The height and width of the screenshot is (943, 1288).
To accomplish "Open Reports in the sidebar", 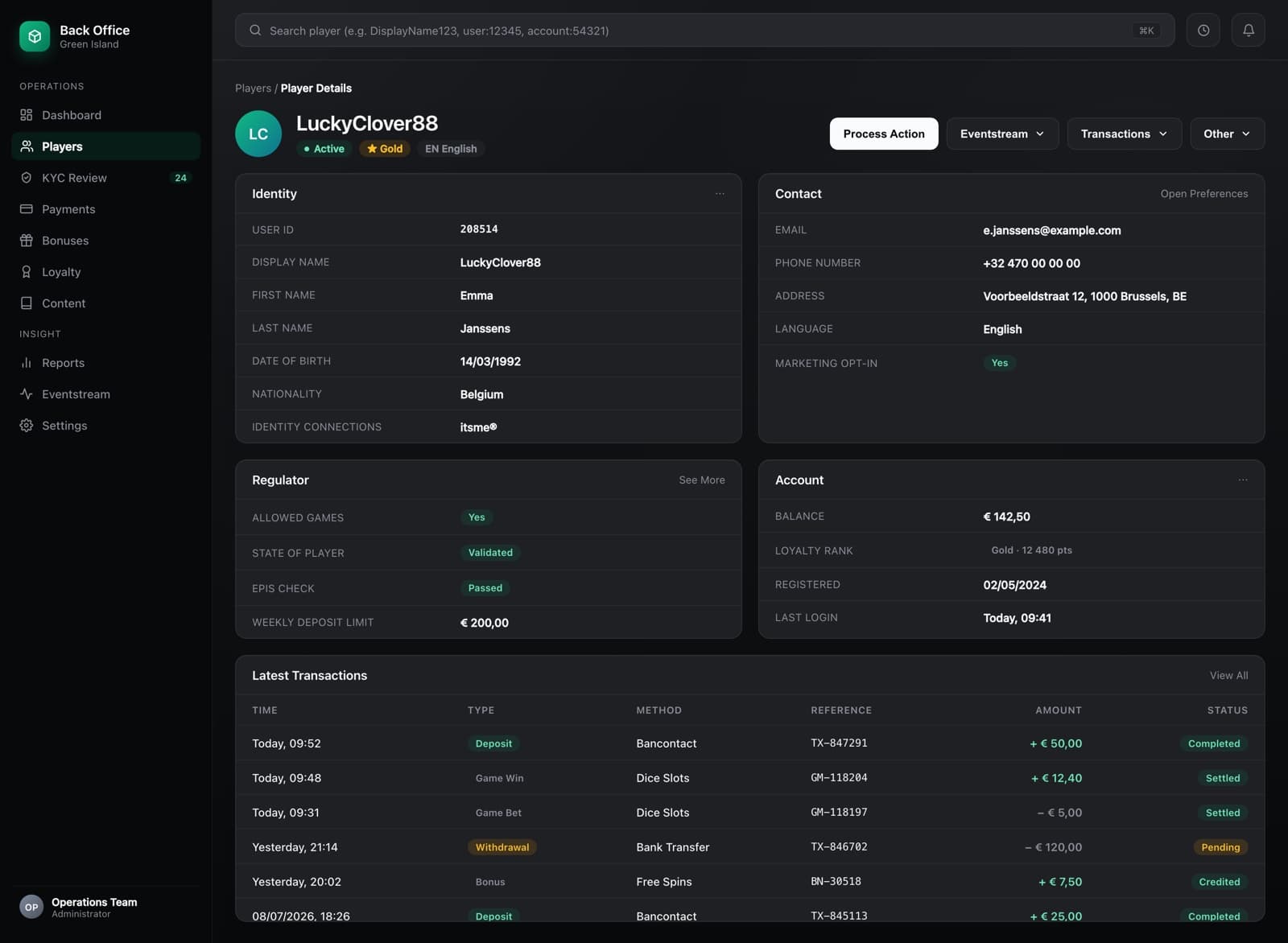I will pos(105,363).
